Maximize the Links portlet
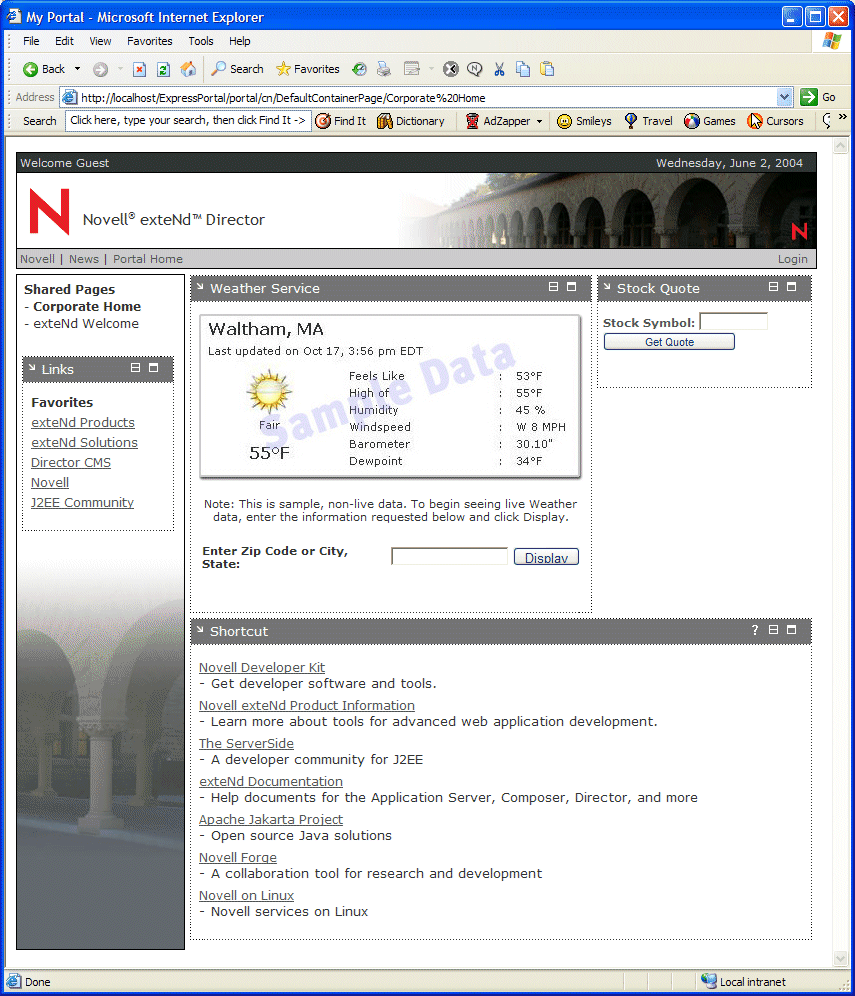Screen dimensions: 855x996 tap(154, 368)
